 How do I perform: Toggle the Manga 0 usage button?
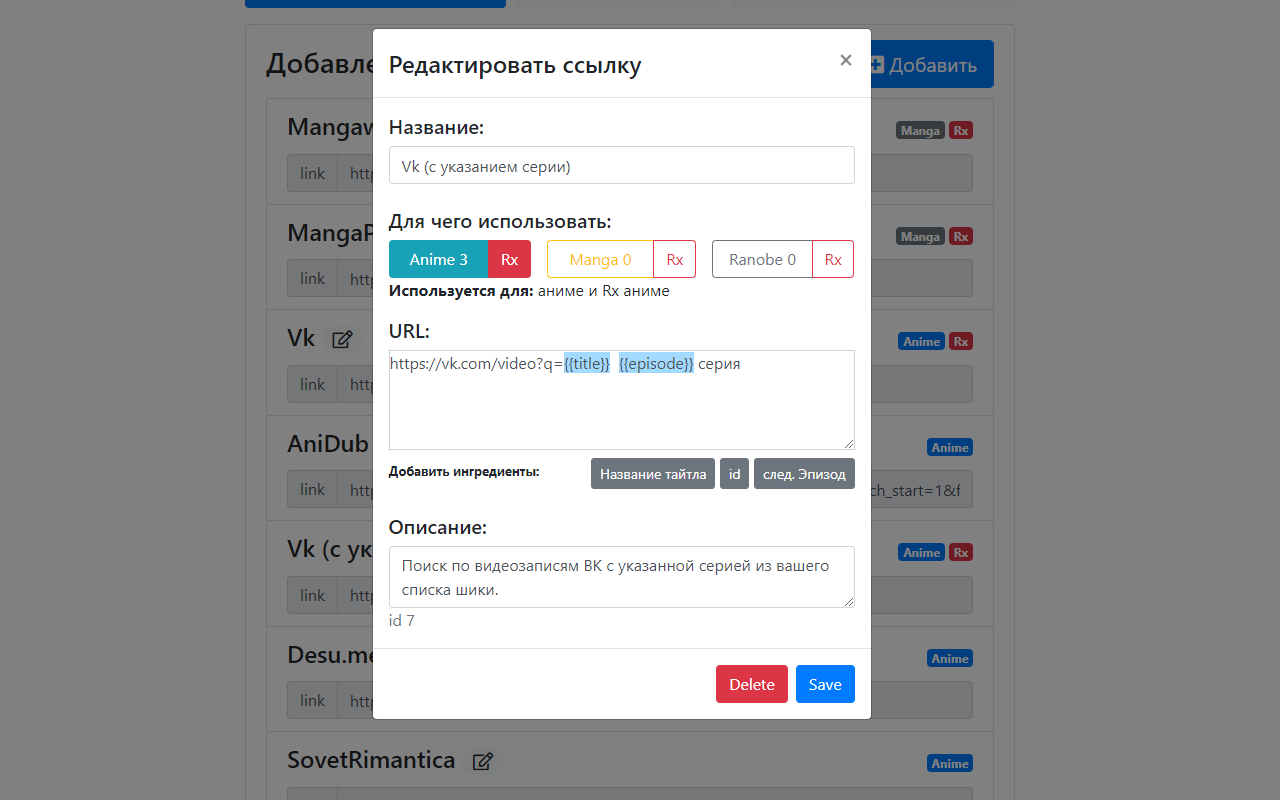(x=600, y=259)
